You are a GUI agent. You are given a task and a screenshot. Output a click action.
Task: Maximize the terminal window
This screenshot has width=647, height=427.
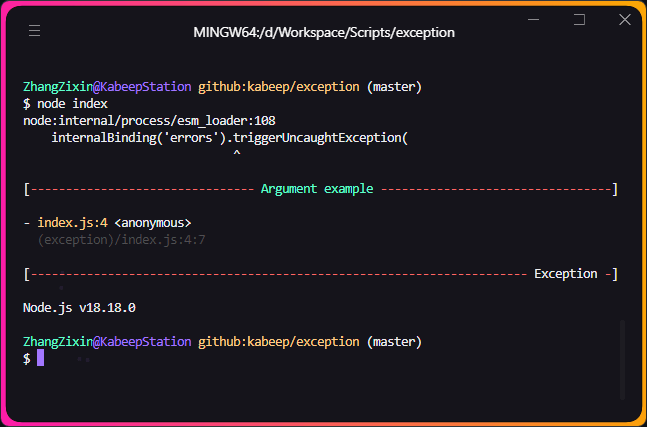(579, 19)
